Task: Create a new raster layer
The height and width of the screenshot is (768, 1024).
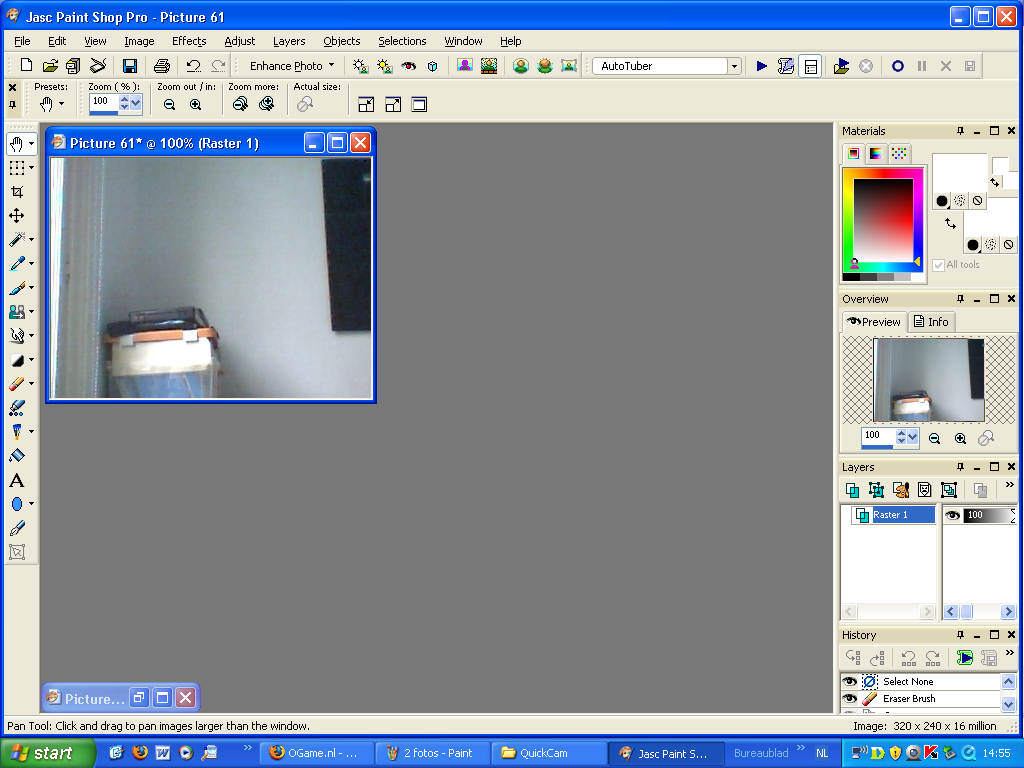Action: (851, 489)
